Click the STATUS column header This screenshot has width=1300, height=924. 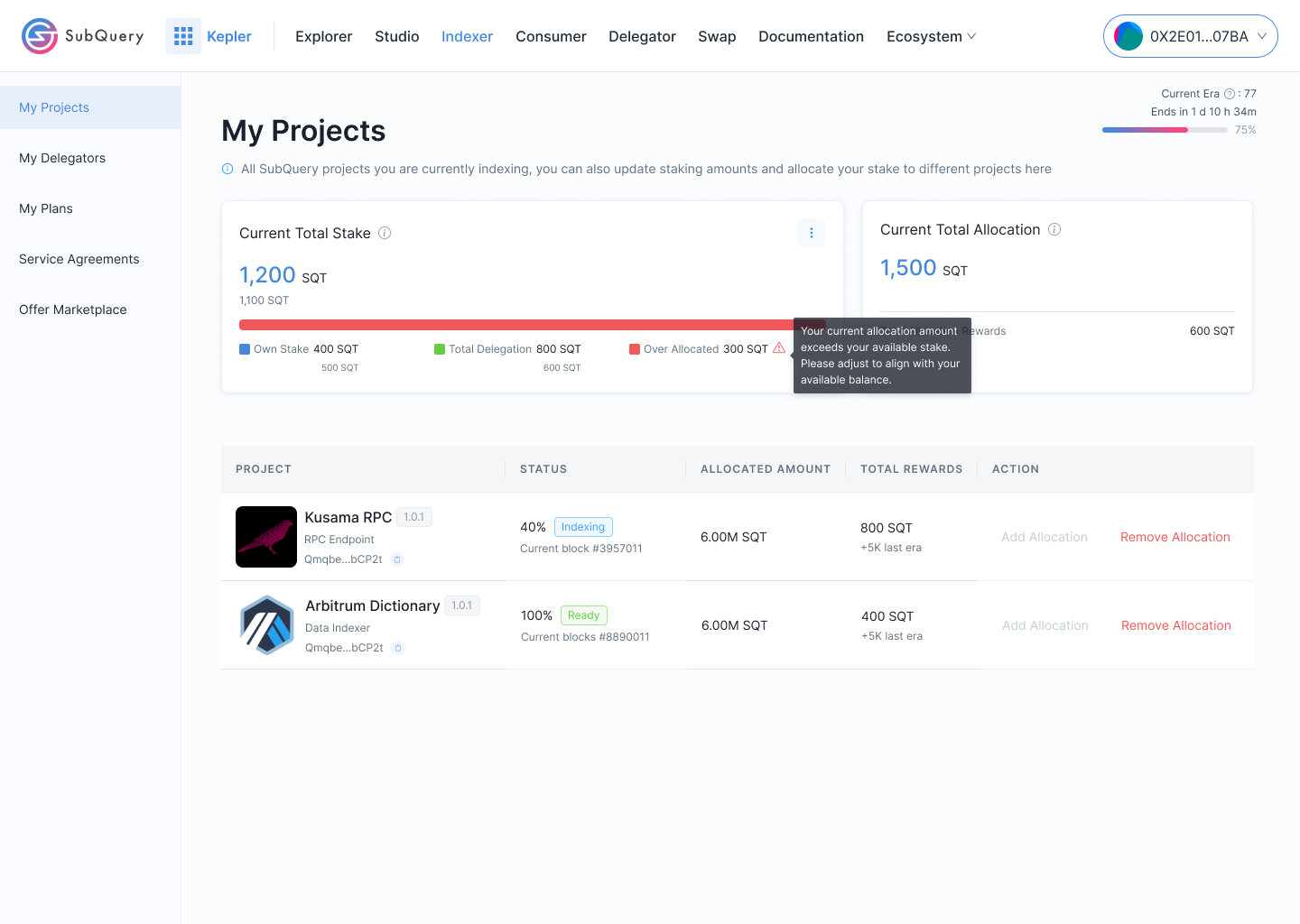543,469
